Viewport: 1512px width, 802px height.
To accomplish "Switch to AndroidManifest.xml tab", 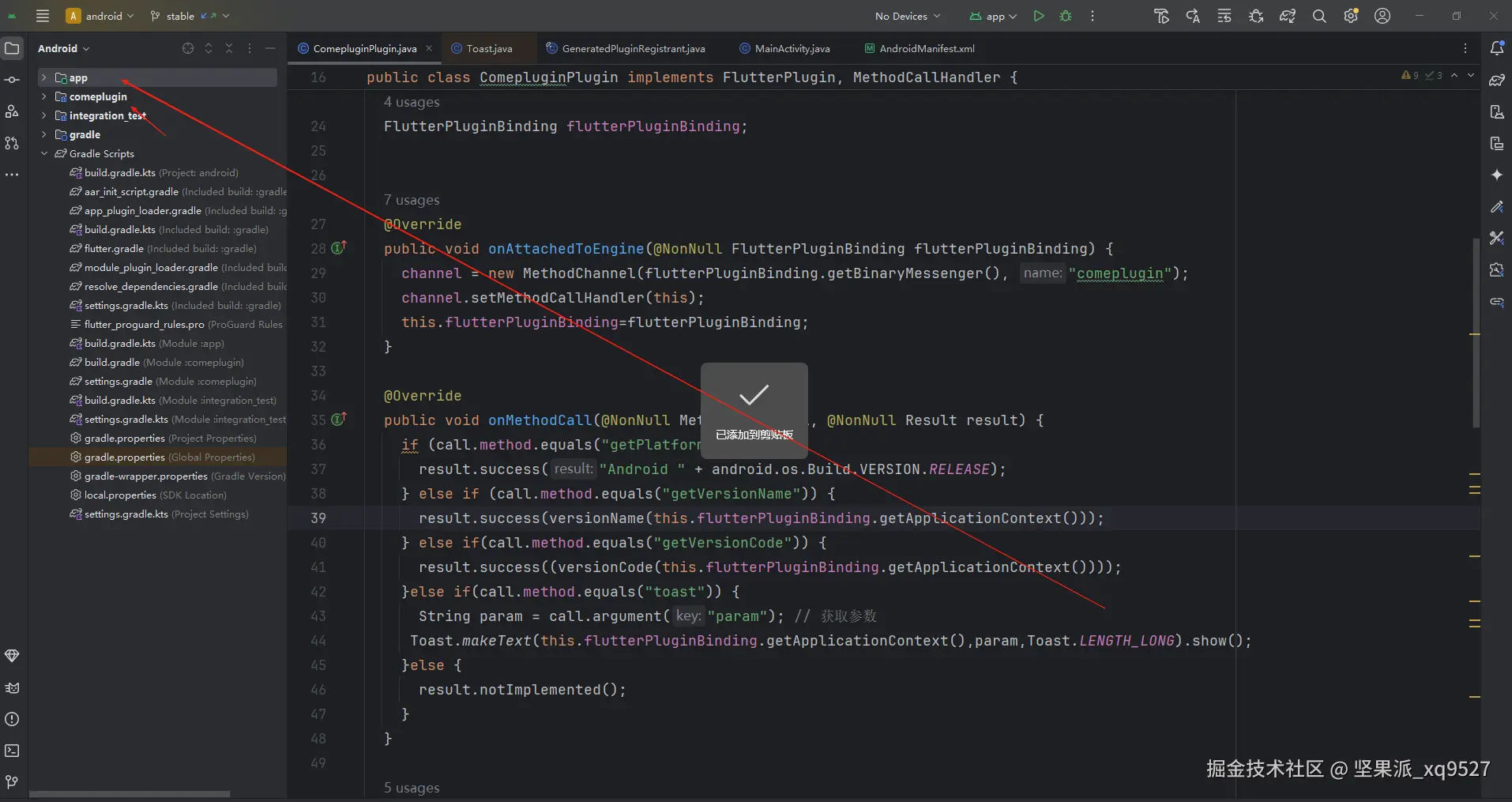I will (x=920, y=48).
